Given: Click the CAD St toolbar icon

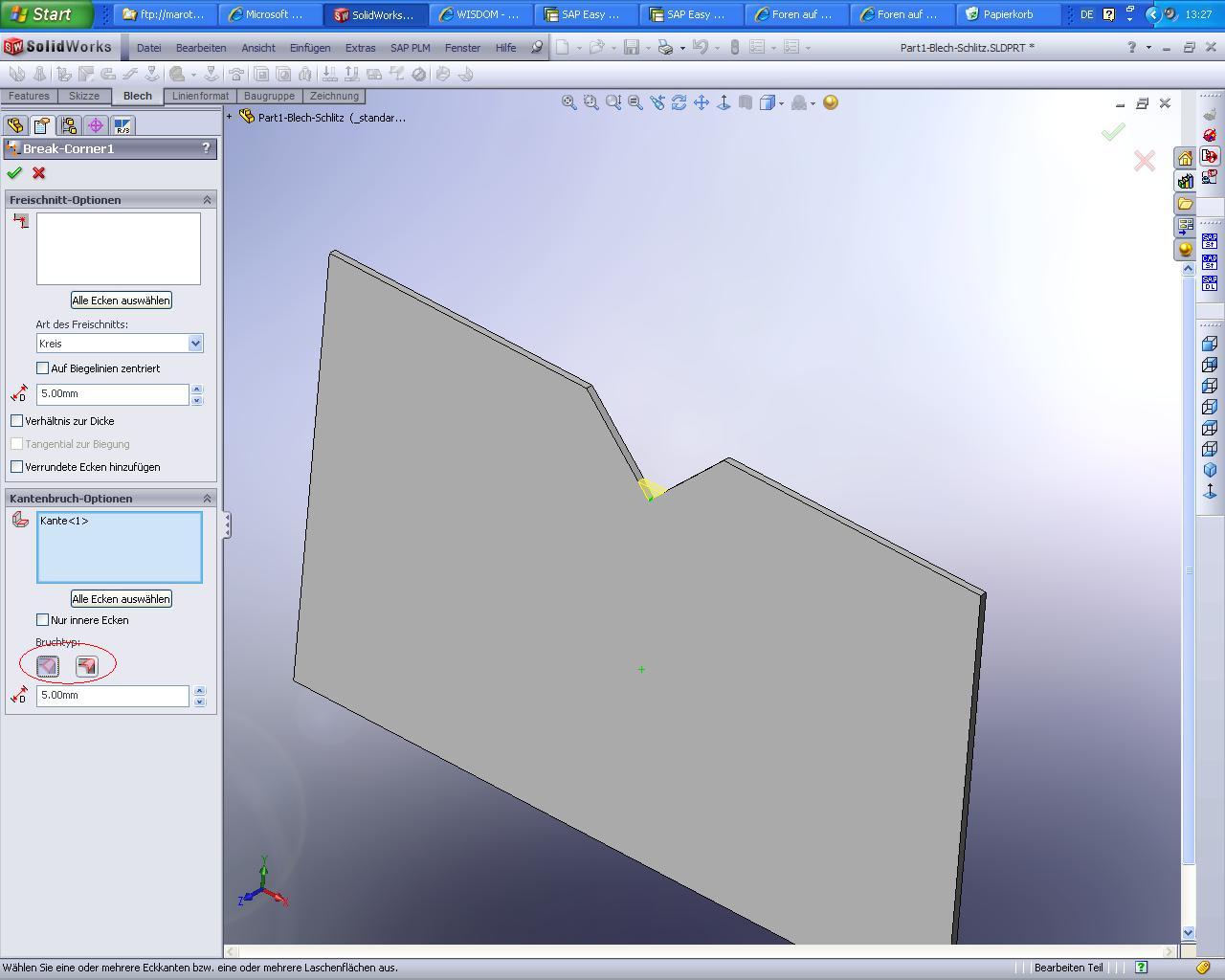Looking at the screenshot, I should tap(1210, 262).
